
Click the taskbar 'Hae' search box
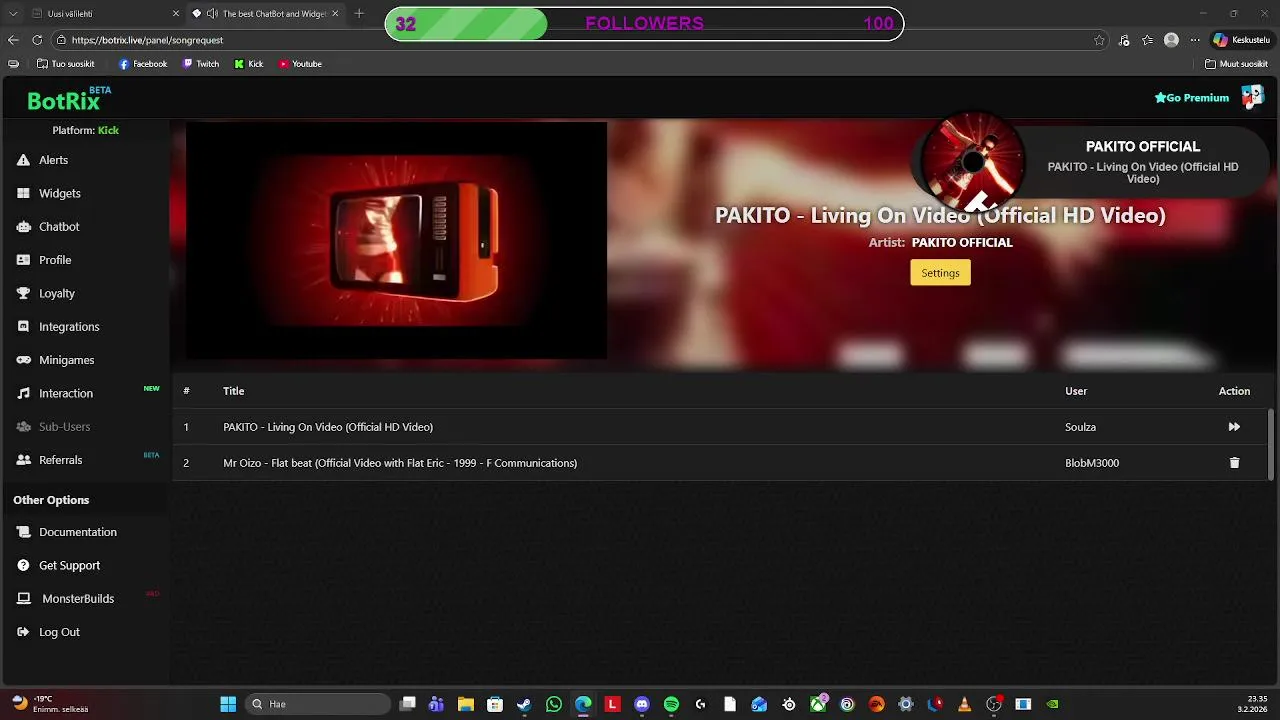pos(317,704)
